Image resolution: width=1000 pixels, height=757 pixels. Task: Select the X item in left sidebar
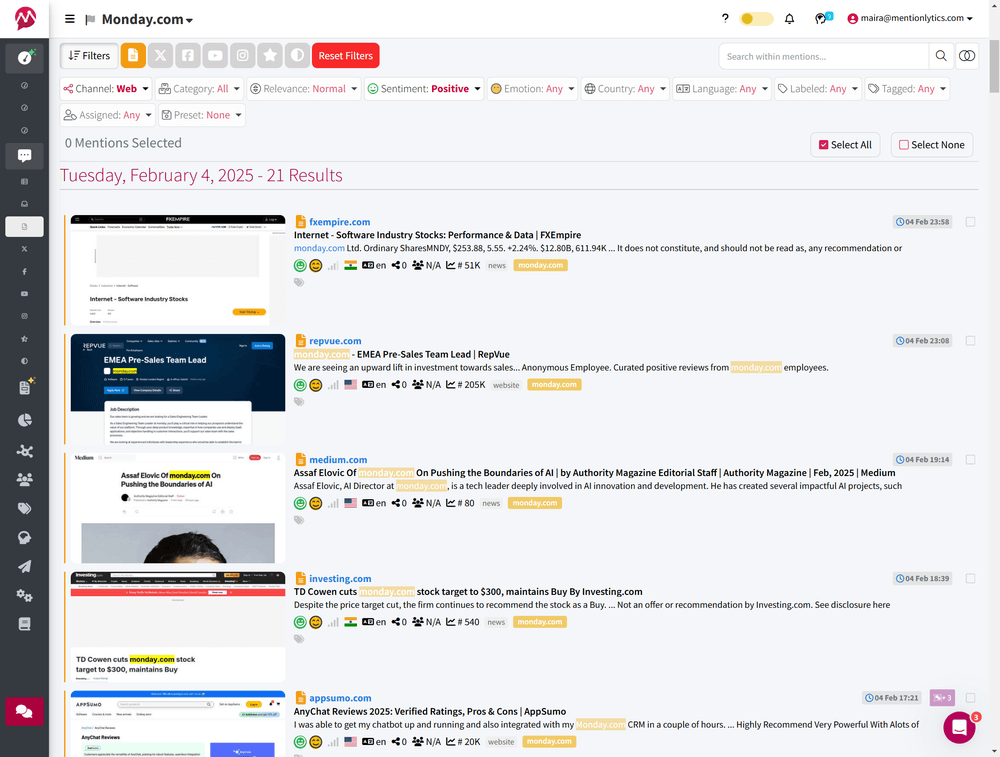click(x=25, y=249)
